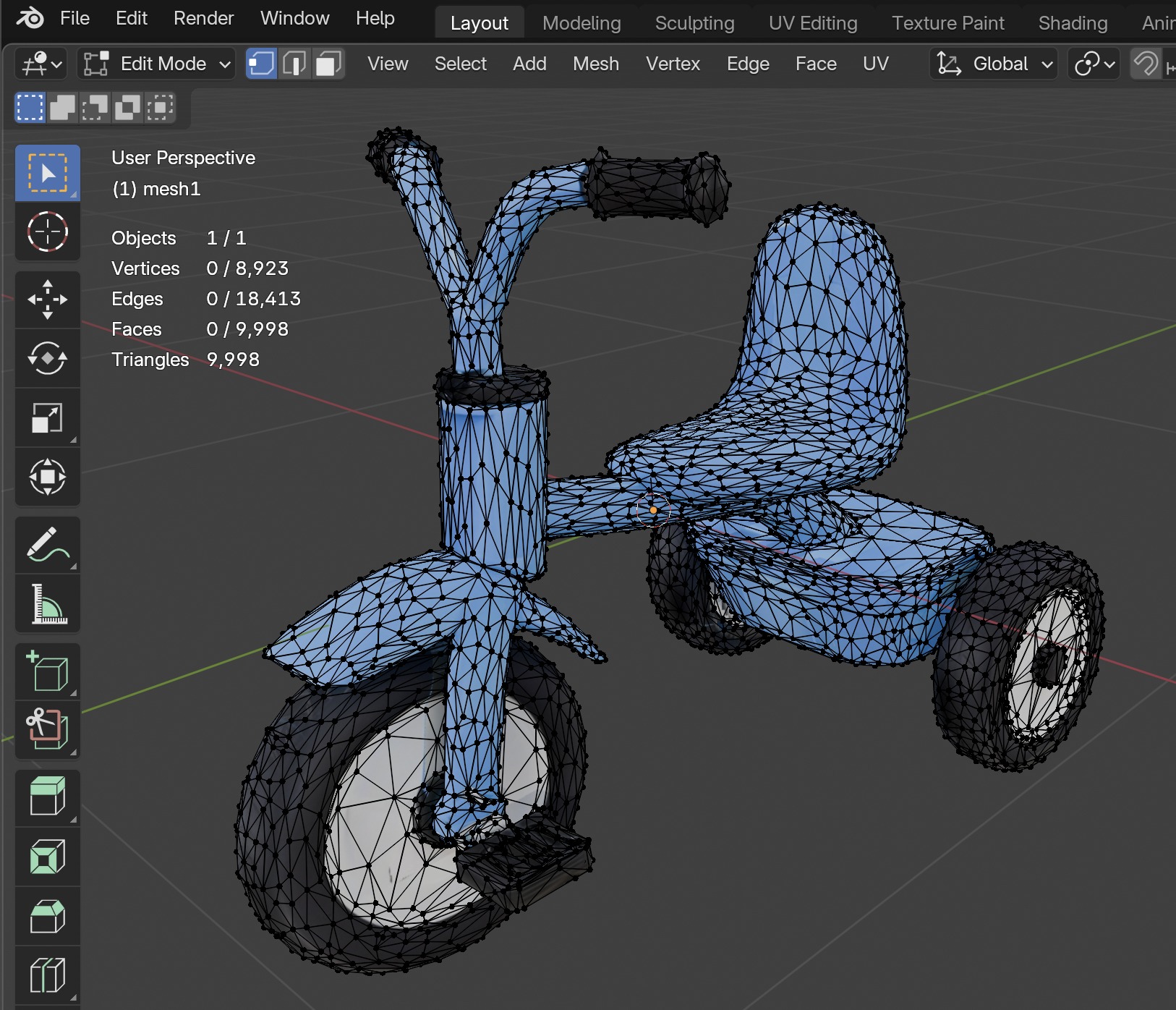Open the File menu
Image resolution: width=1176 pixels, height=1010 pixels.
click(x=74, y=18)
